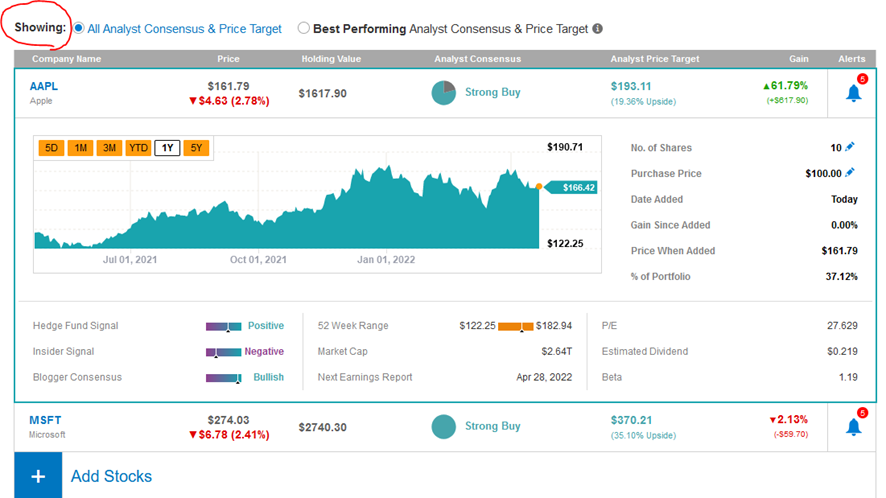Image resolution: width=886 pixels, height=498 pixels.
Task: Click the Alerts column header
Action: (x=852, y=59)
